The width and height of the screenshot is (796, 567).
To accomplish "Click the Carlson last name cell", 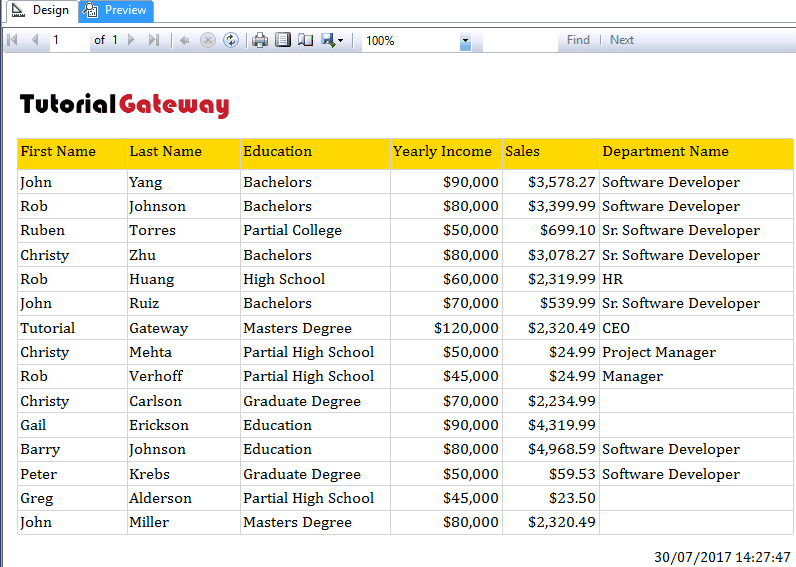I will coord(183,401).
